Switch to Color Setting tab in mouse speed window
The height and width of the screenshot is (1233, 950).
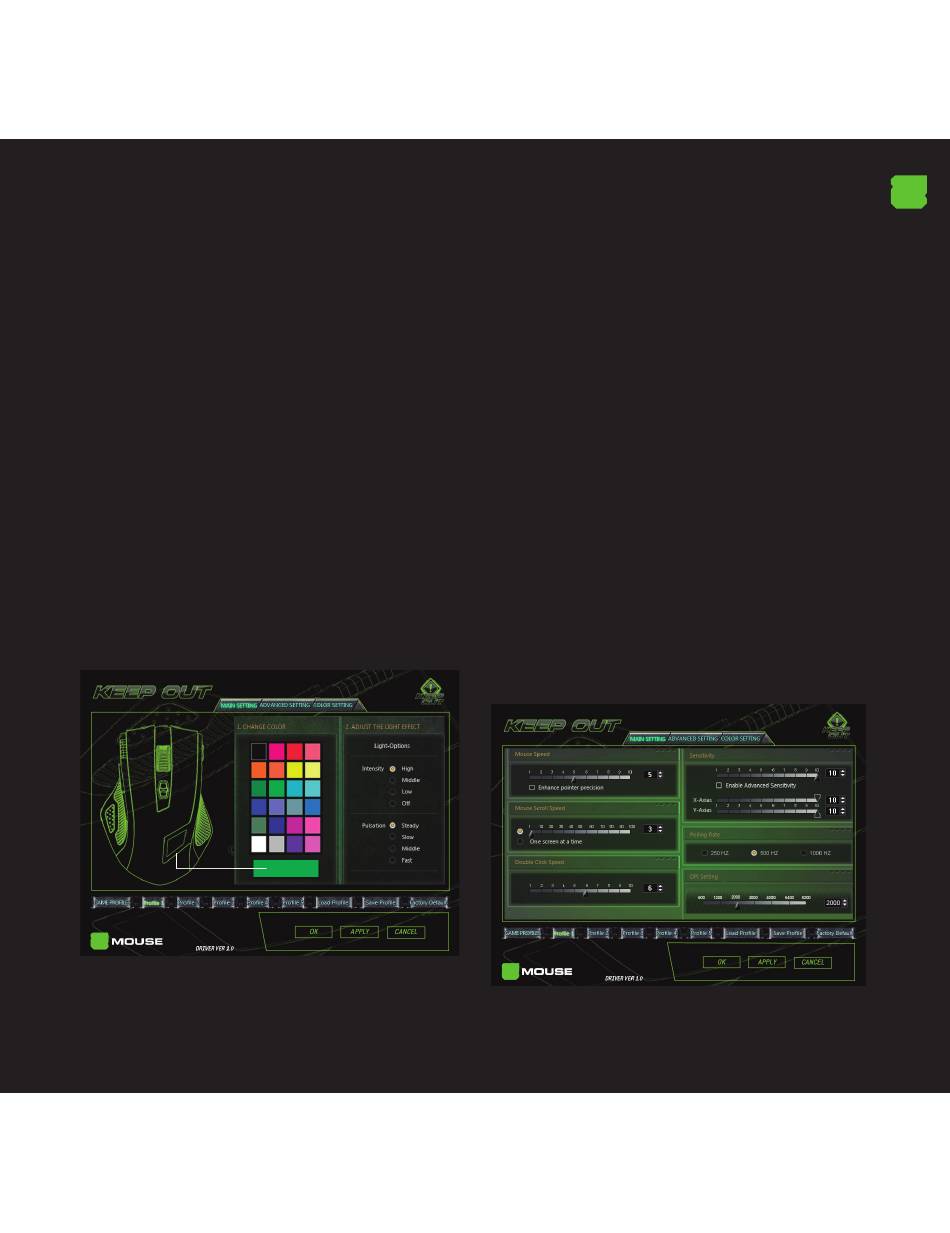pyautogui.click(x=741, y=739)
